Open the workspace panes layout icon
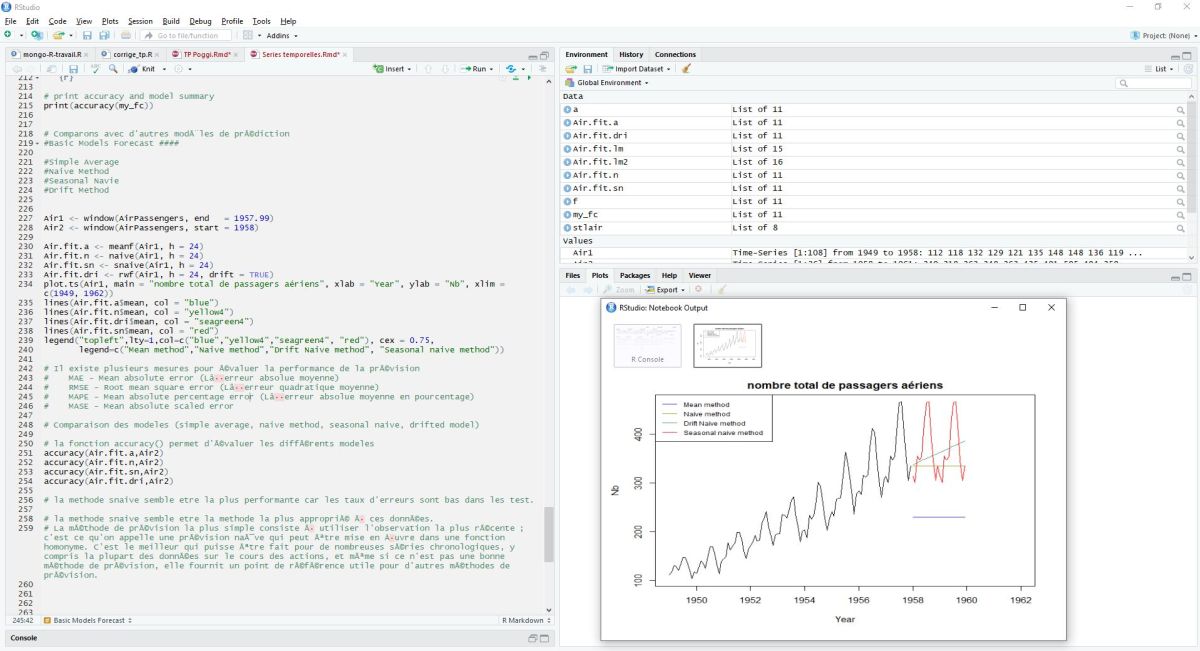This screenshot has height=651, width=1200. coord(248,35)
